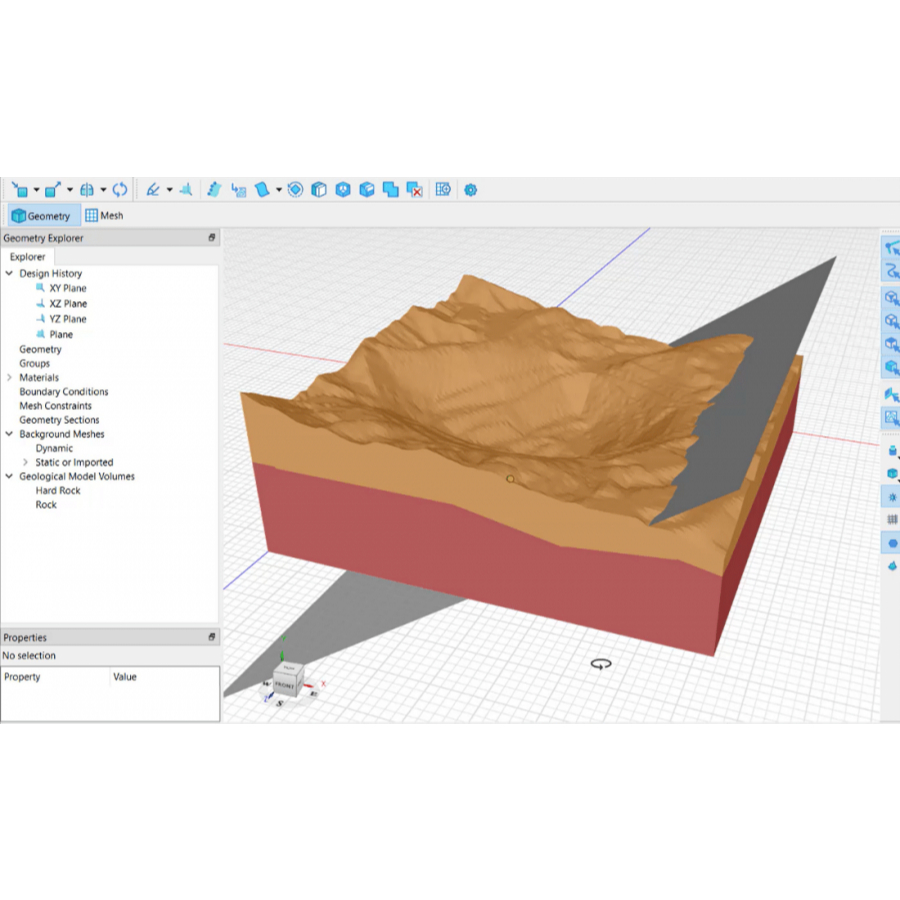This screenshot has width=900, height=900.
Task: Click the circular refresh arrows toolbar icon
Action: (x=120, y=189)
